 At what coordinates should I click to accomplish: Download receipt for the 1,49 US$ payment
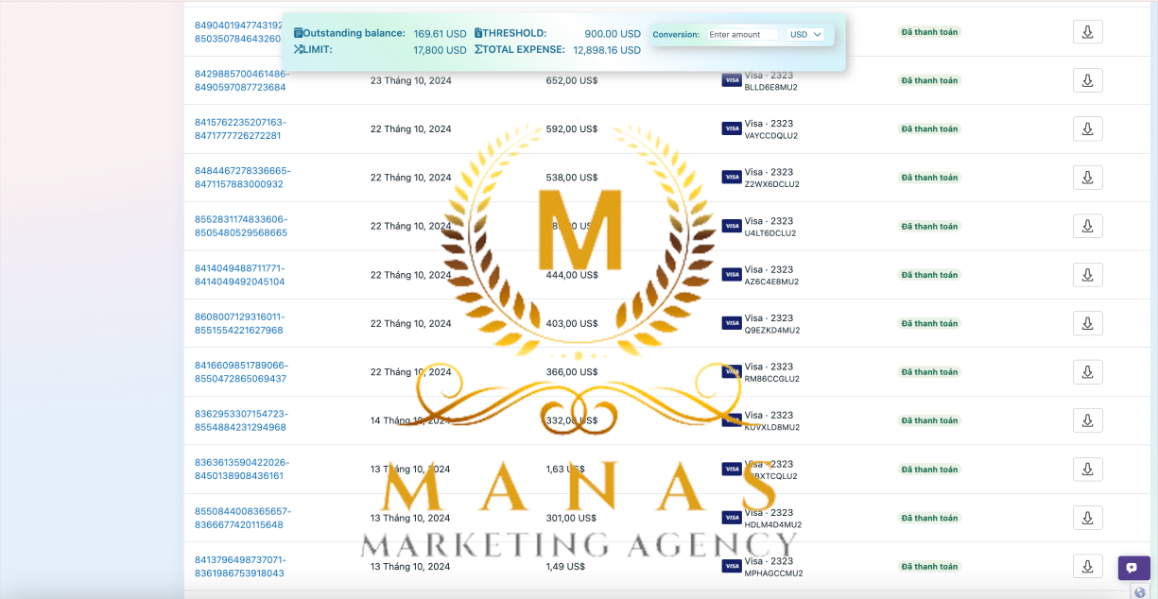pyautogui.click(x=1087, y=567)
